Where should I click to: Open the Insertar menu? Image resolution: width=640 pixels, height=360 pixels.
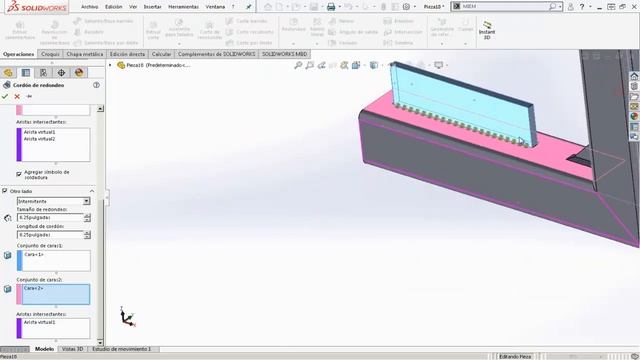tap(152, 7)
